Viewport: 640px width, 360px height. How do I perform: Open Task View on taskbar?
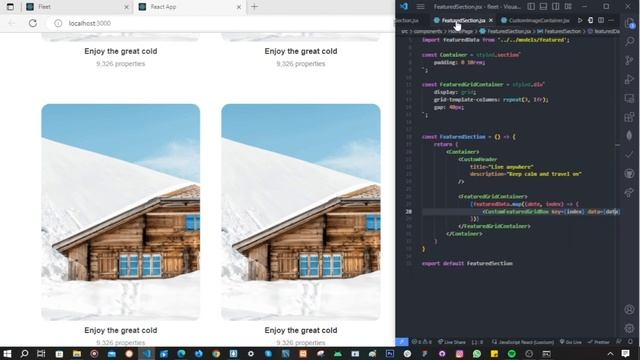pyautogui.click(x=41, y=353)
